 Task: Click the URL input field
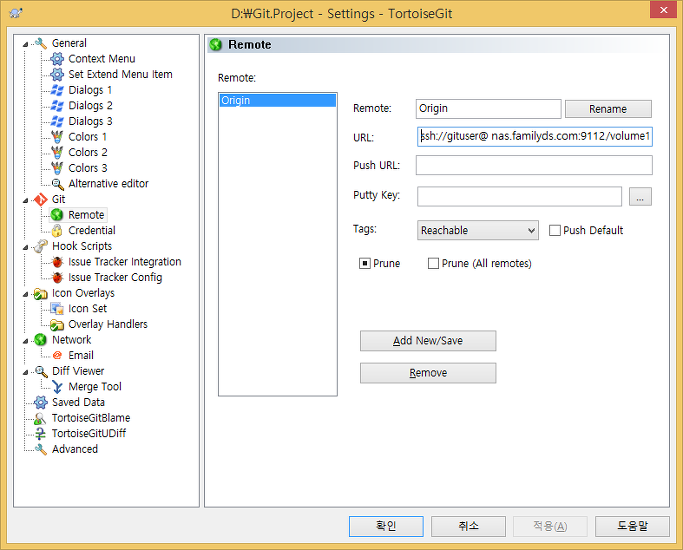click(x=534, y=137)
